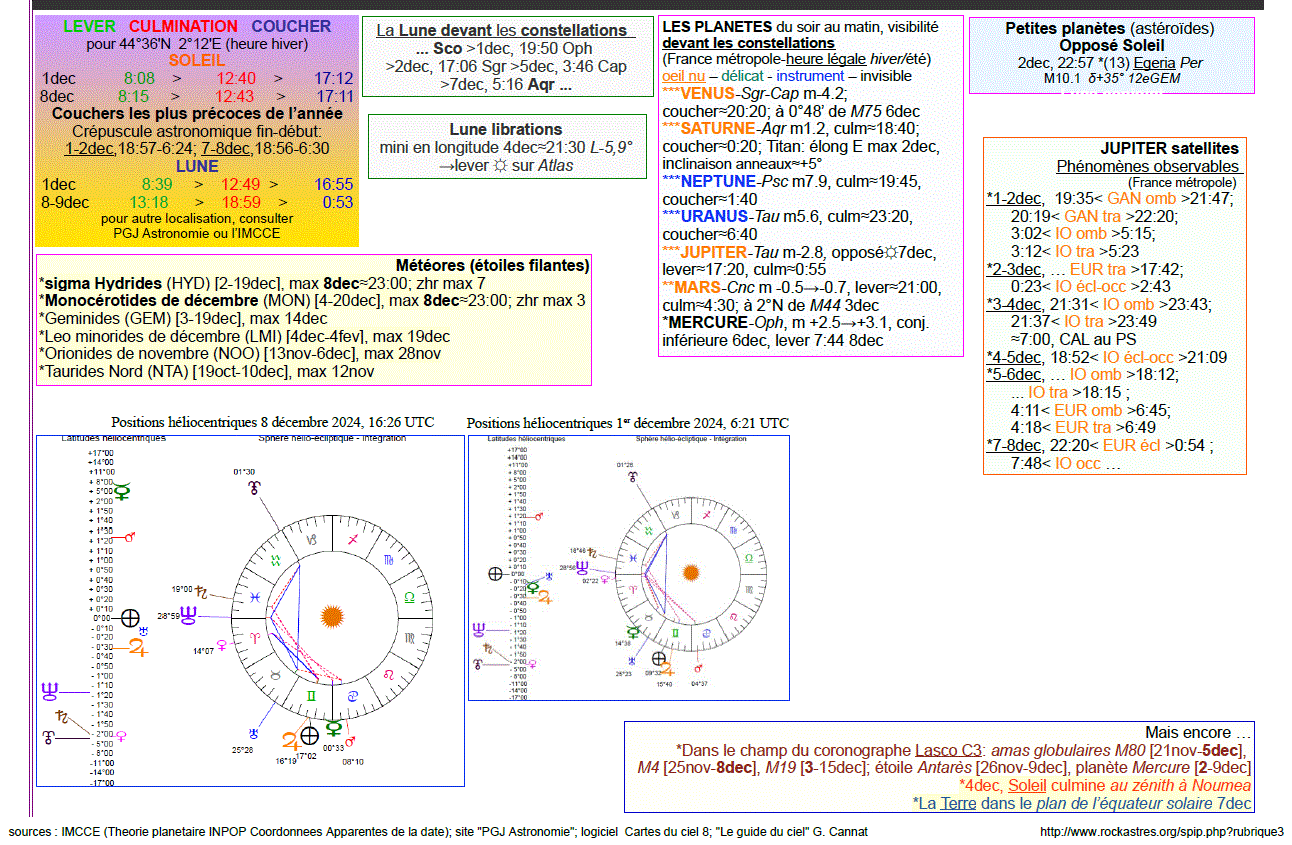
Task: Select the blue COUCHER heading
Action: tap(291, 26)
